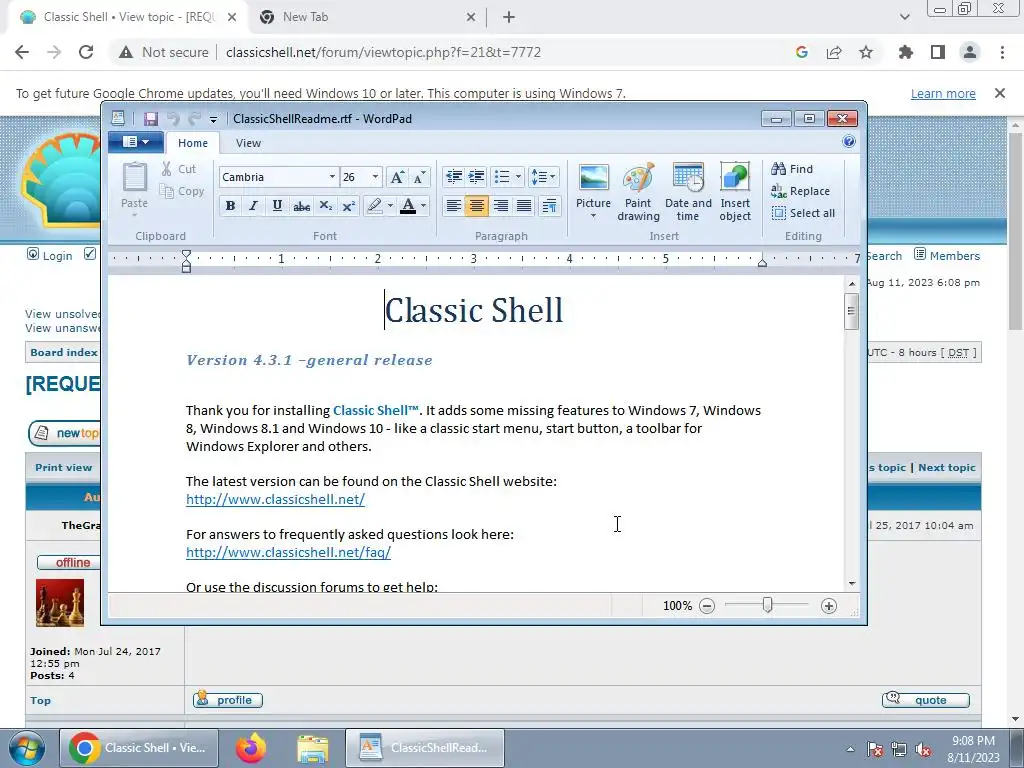
Task: Reload the Chrome page
Action: tap(86, 52)
